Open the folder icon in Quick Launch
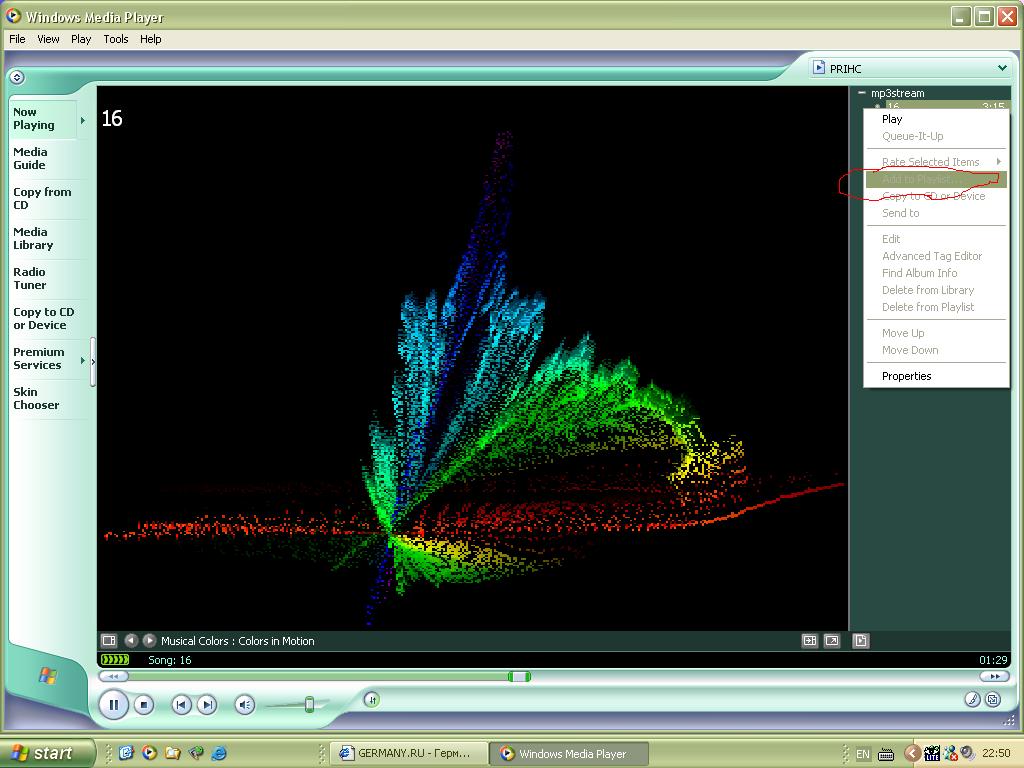 172,753
